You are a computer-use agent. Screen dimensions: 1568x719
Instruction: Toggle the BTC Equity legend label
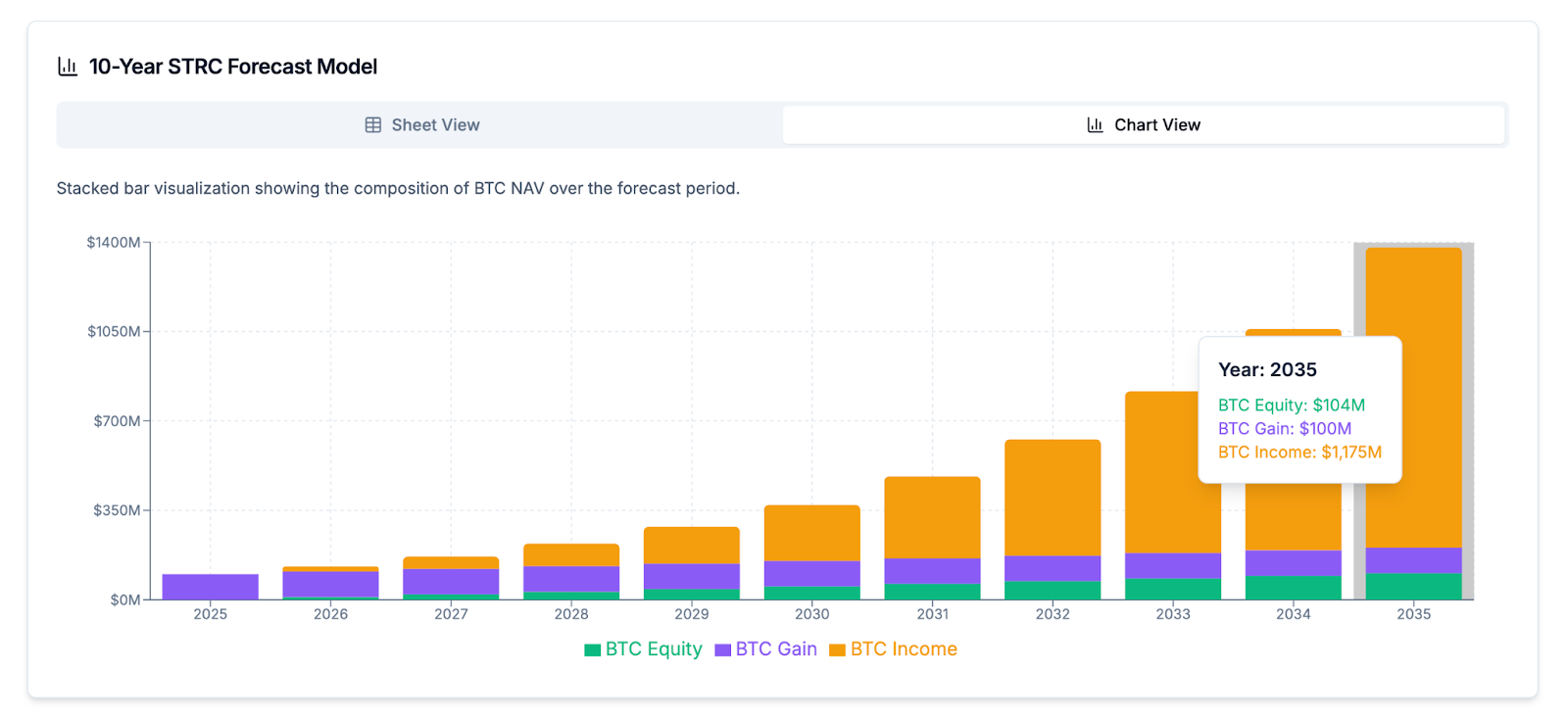(654, 649)
